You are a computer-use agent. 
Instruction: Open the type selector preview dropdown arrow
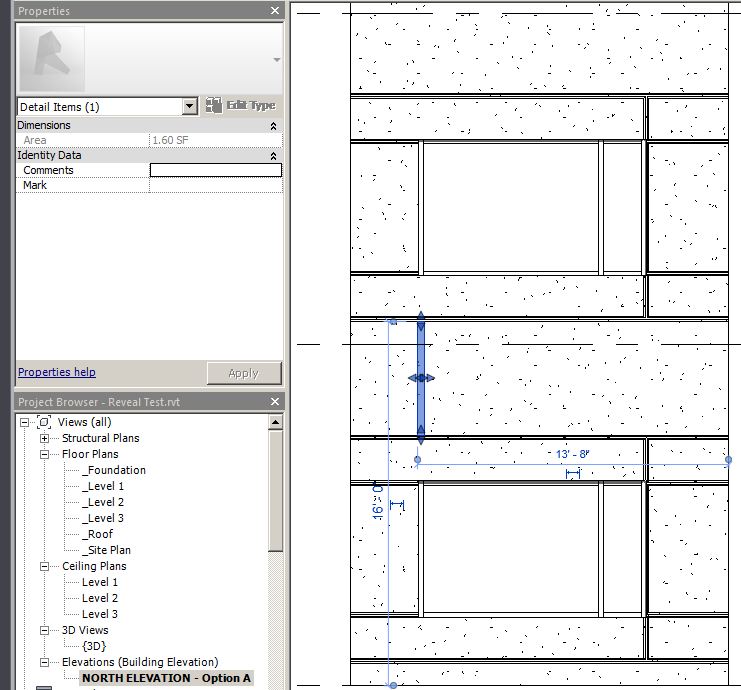[277, 60]
